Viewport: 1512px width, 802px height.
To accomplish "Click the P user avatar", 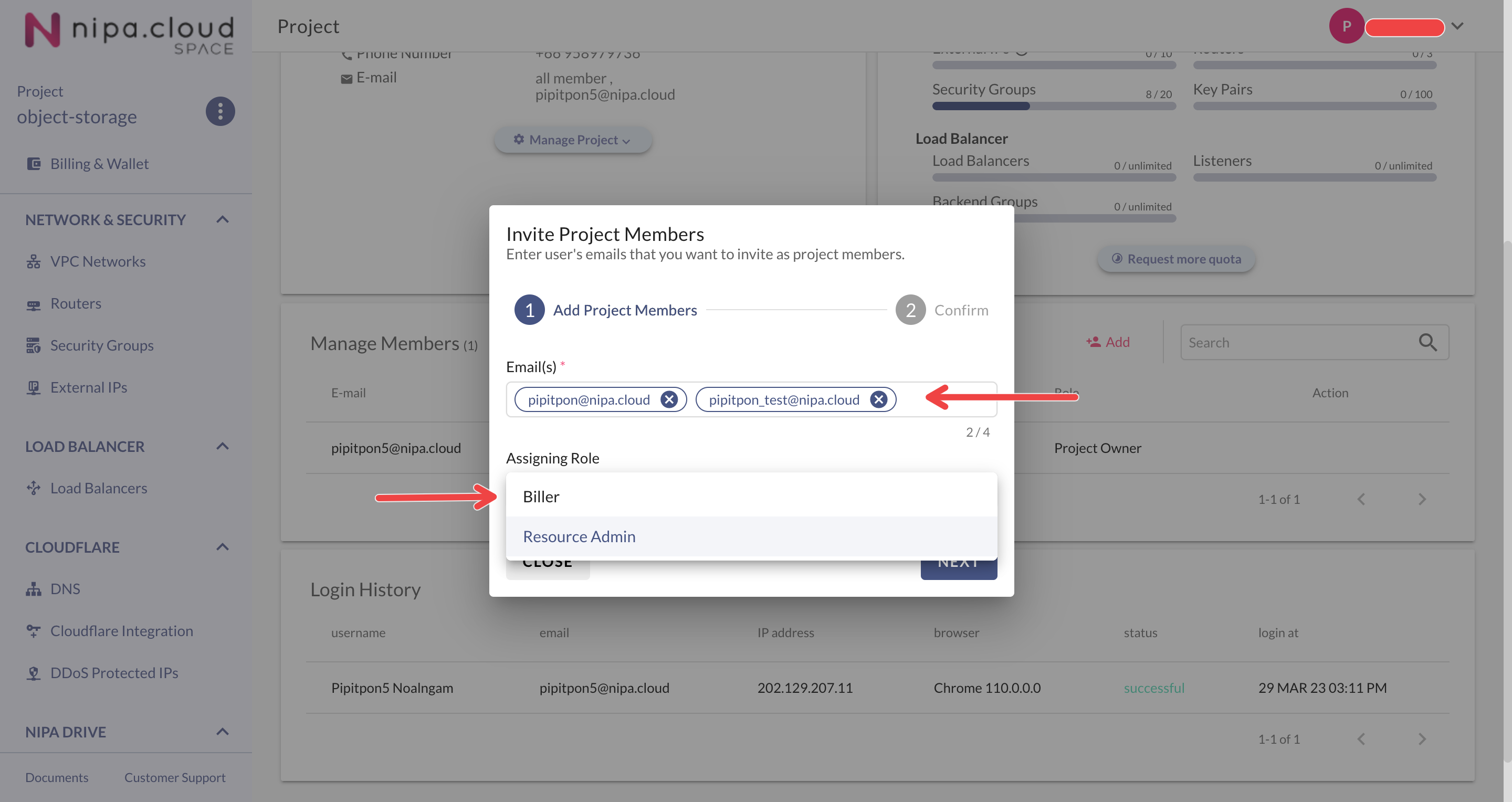I will 1346,26.
